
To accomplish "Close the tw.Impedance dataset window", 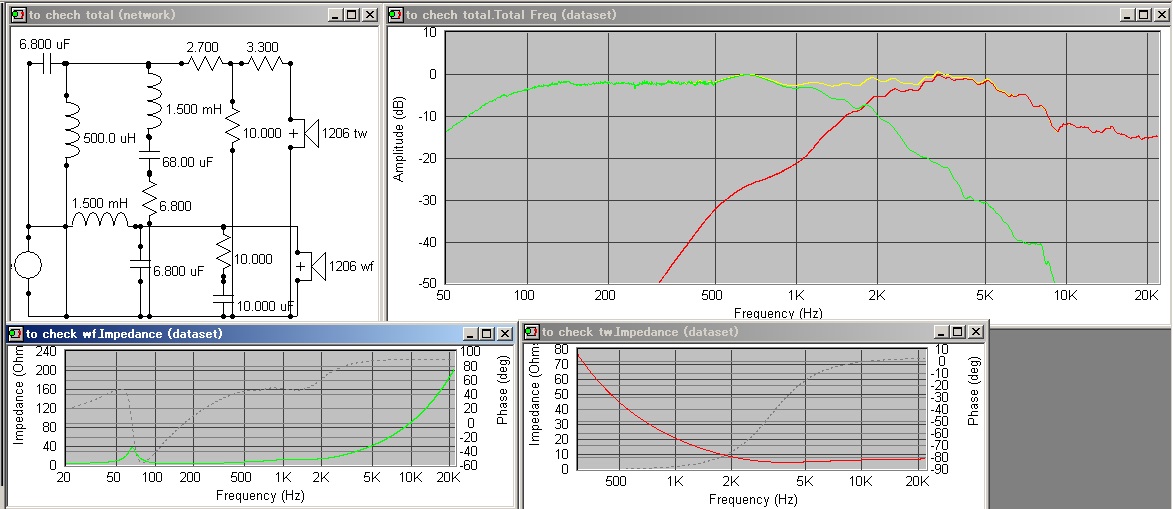I will click(x=976, y=332).
